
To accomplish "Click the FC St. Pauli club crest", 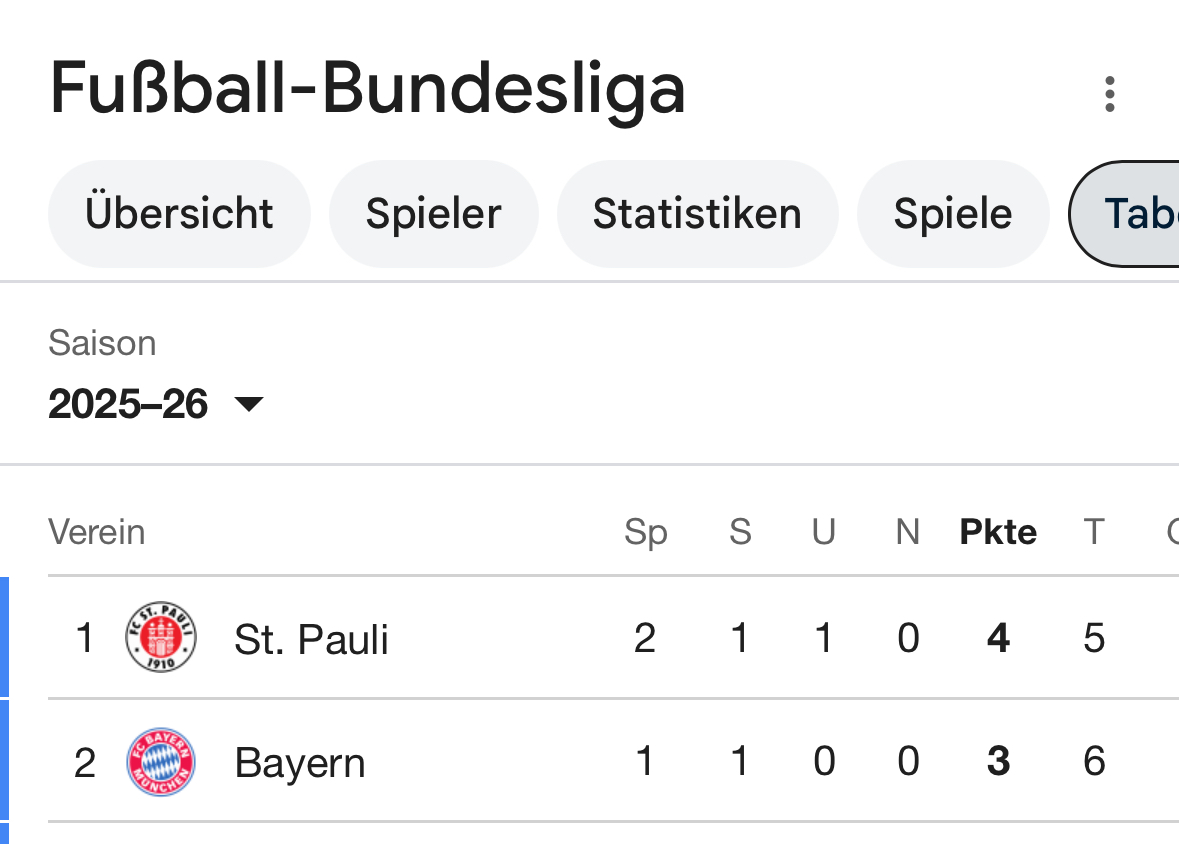I will tap(161, 637).
